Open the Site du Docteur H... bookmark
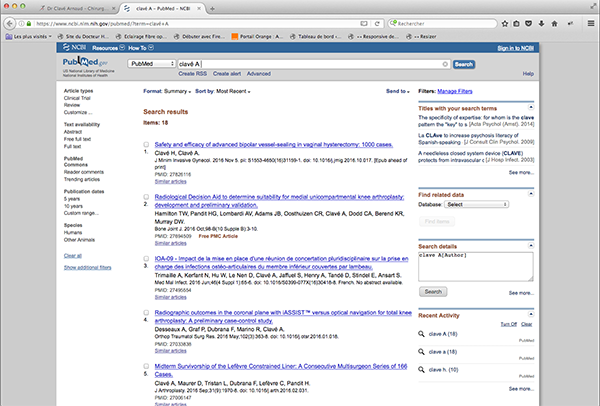 [83, 37]
